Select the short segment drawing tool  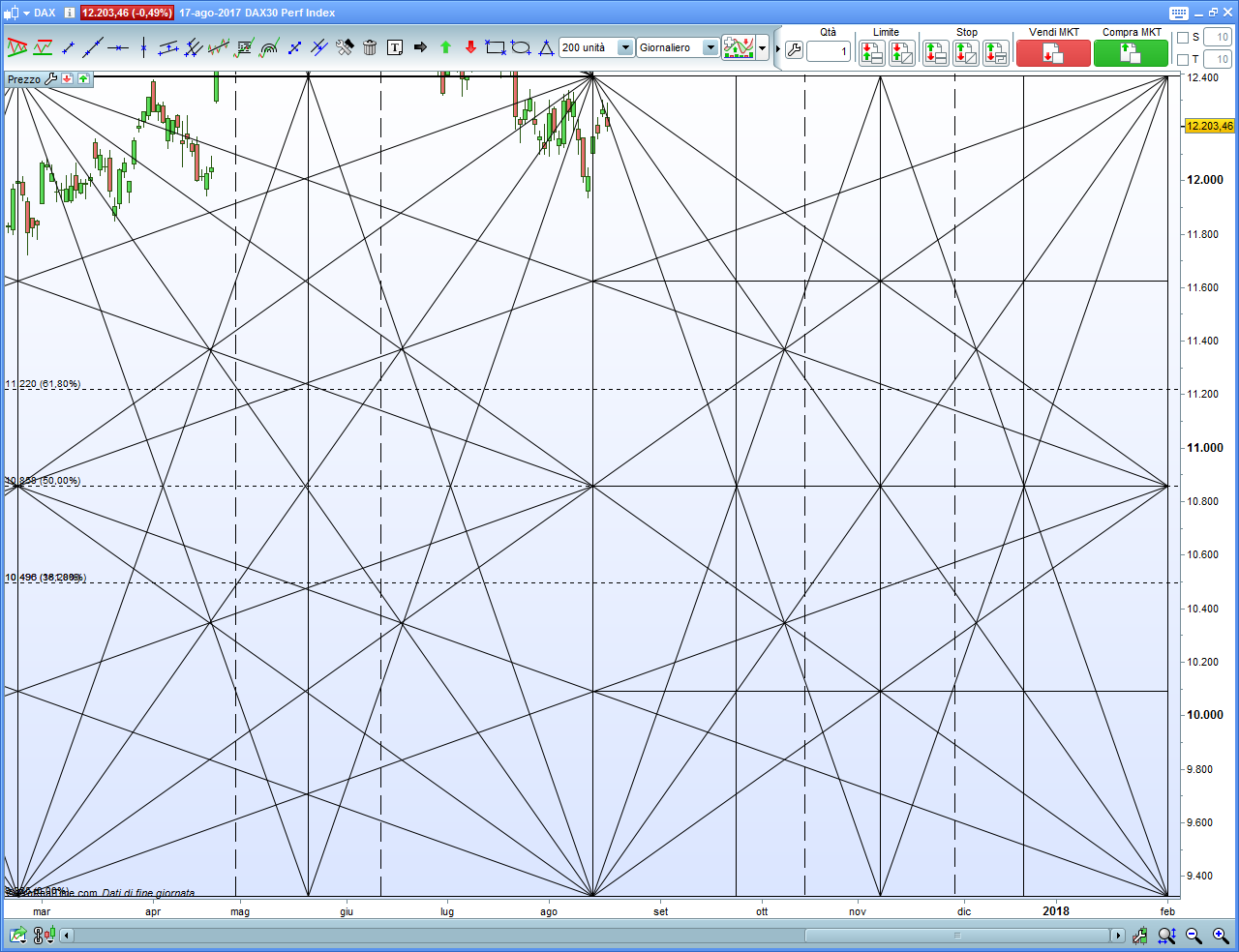click(x=68, y=47)
